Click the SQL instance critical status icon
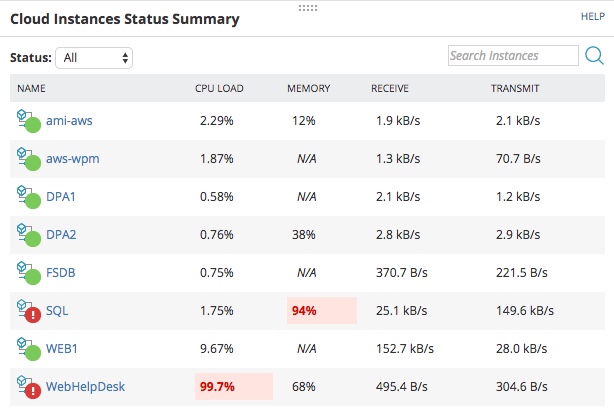Image resolution: width=614 pixels, height=414 pixels. 27,310
